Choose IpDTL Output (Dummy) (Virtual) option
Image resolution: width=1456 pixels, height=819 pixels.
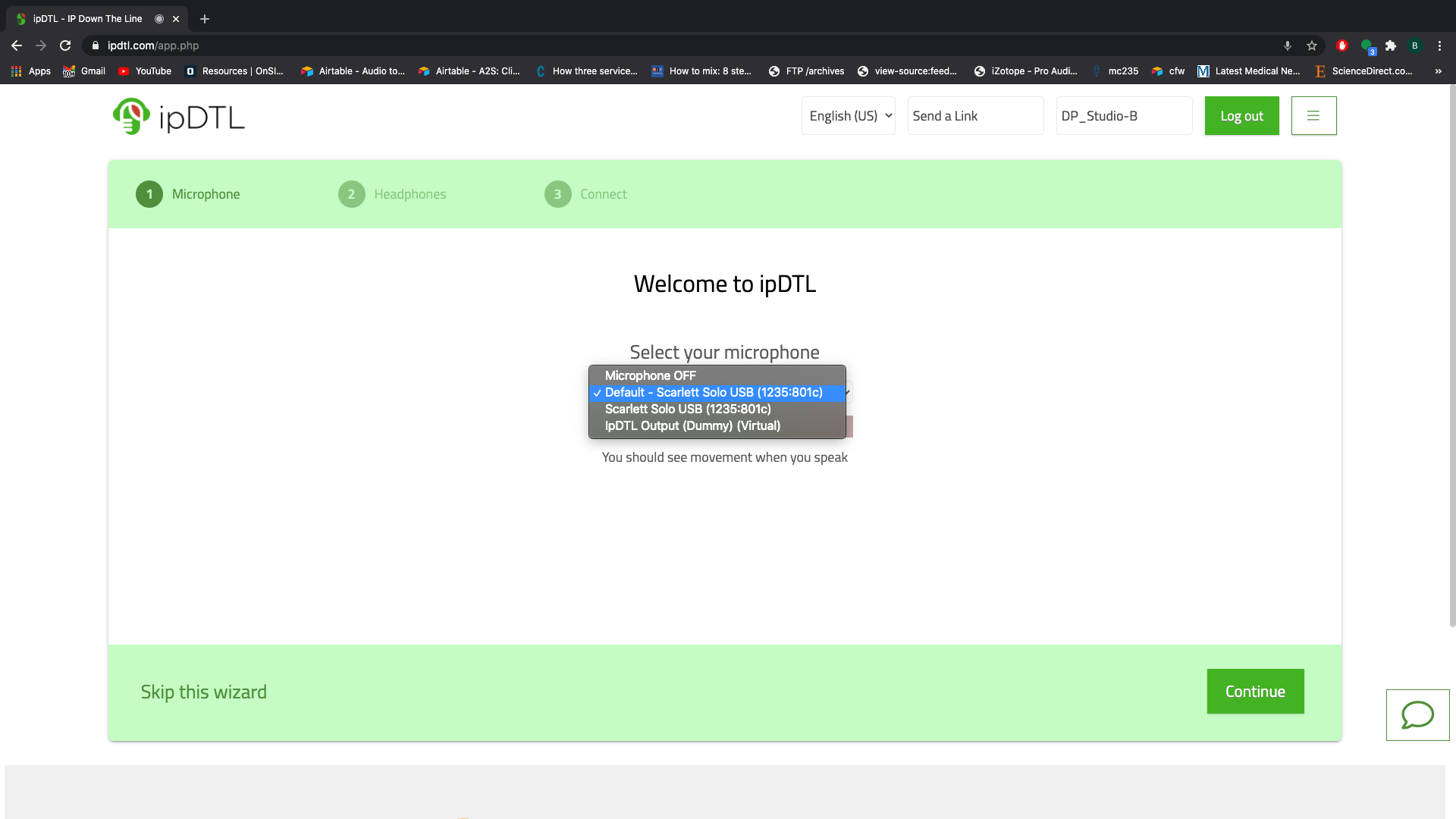coord(717,425)
